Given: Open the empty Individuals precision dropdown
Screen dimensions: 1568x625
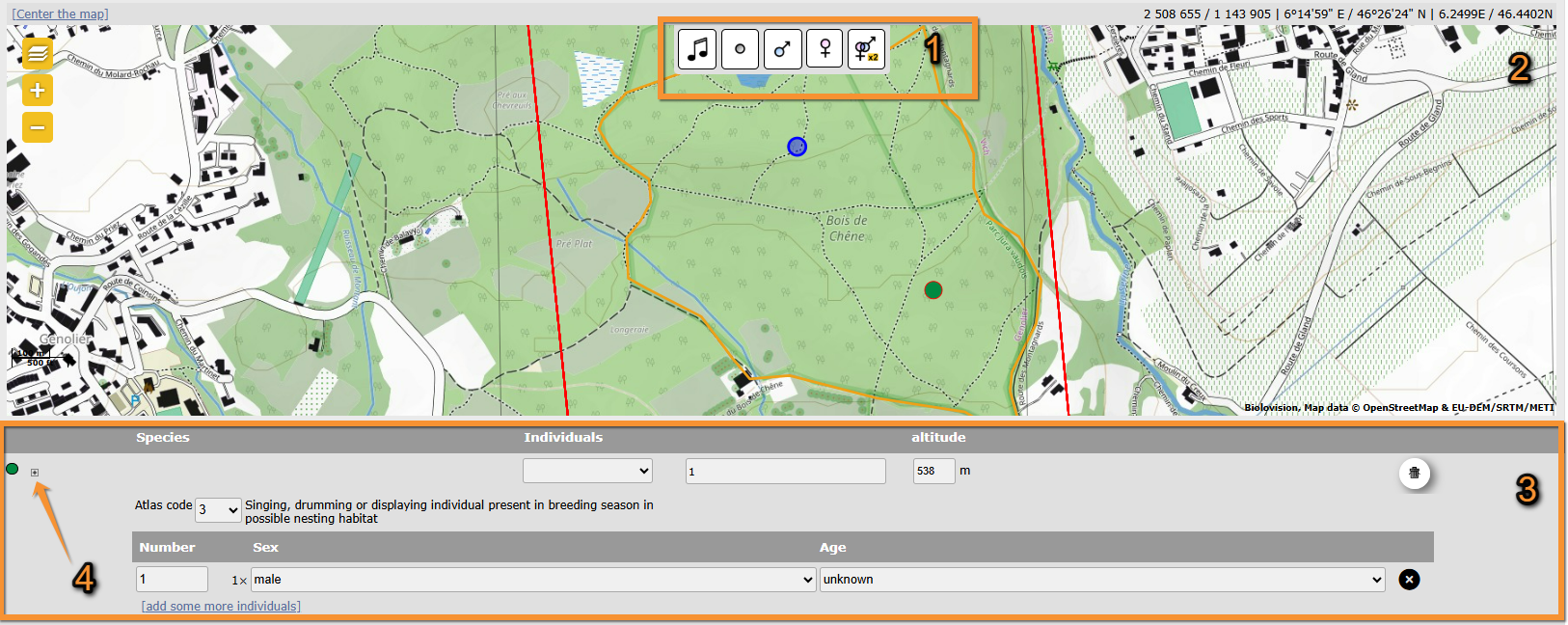Looking at the screenshot, I should pos(587,471).
